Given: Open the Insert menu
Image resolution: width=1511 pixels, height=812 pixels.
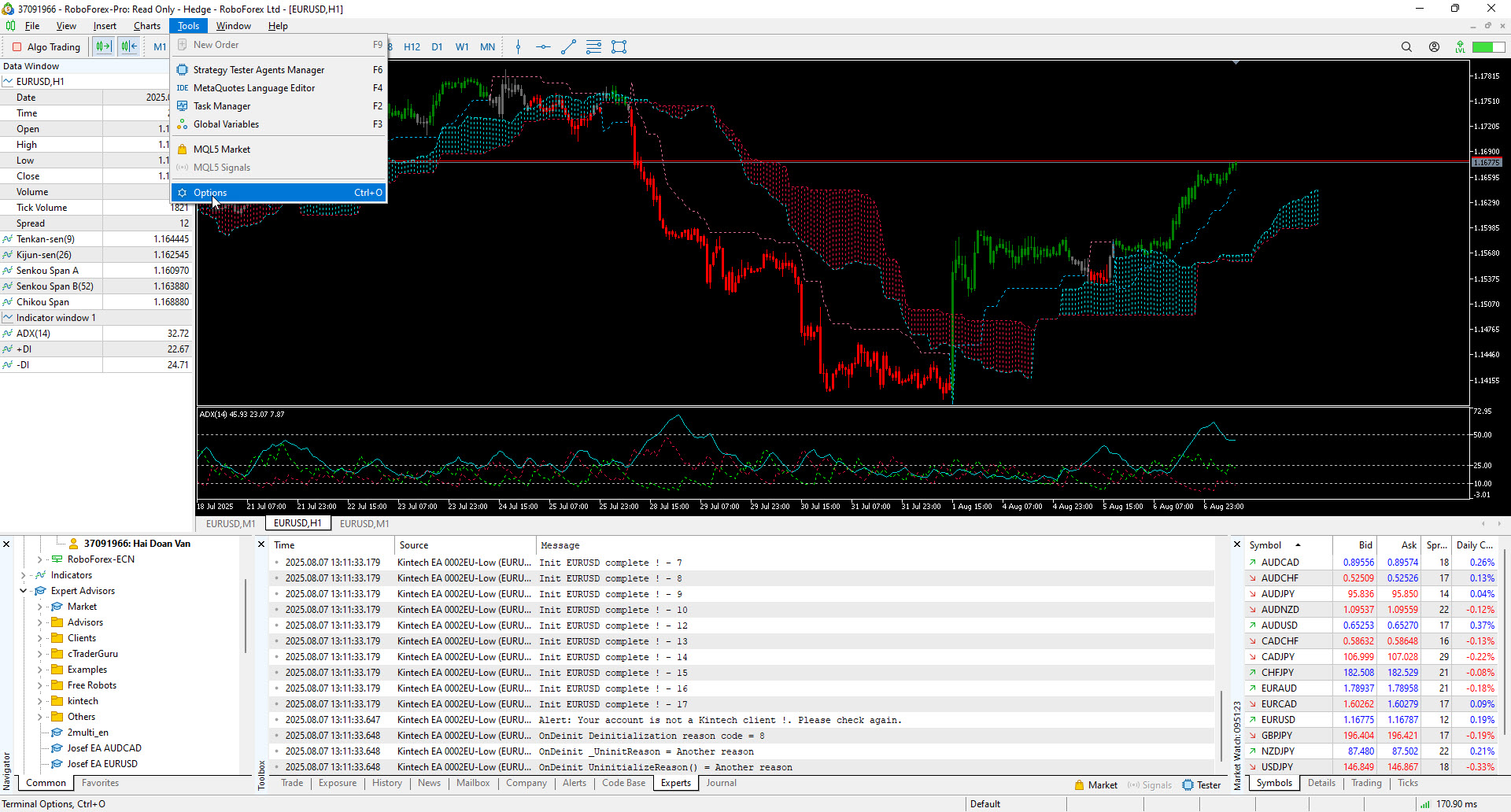Looking at the screenshot, I should click(x=105, y=26).
